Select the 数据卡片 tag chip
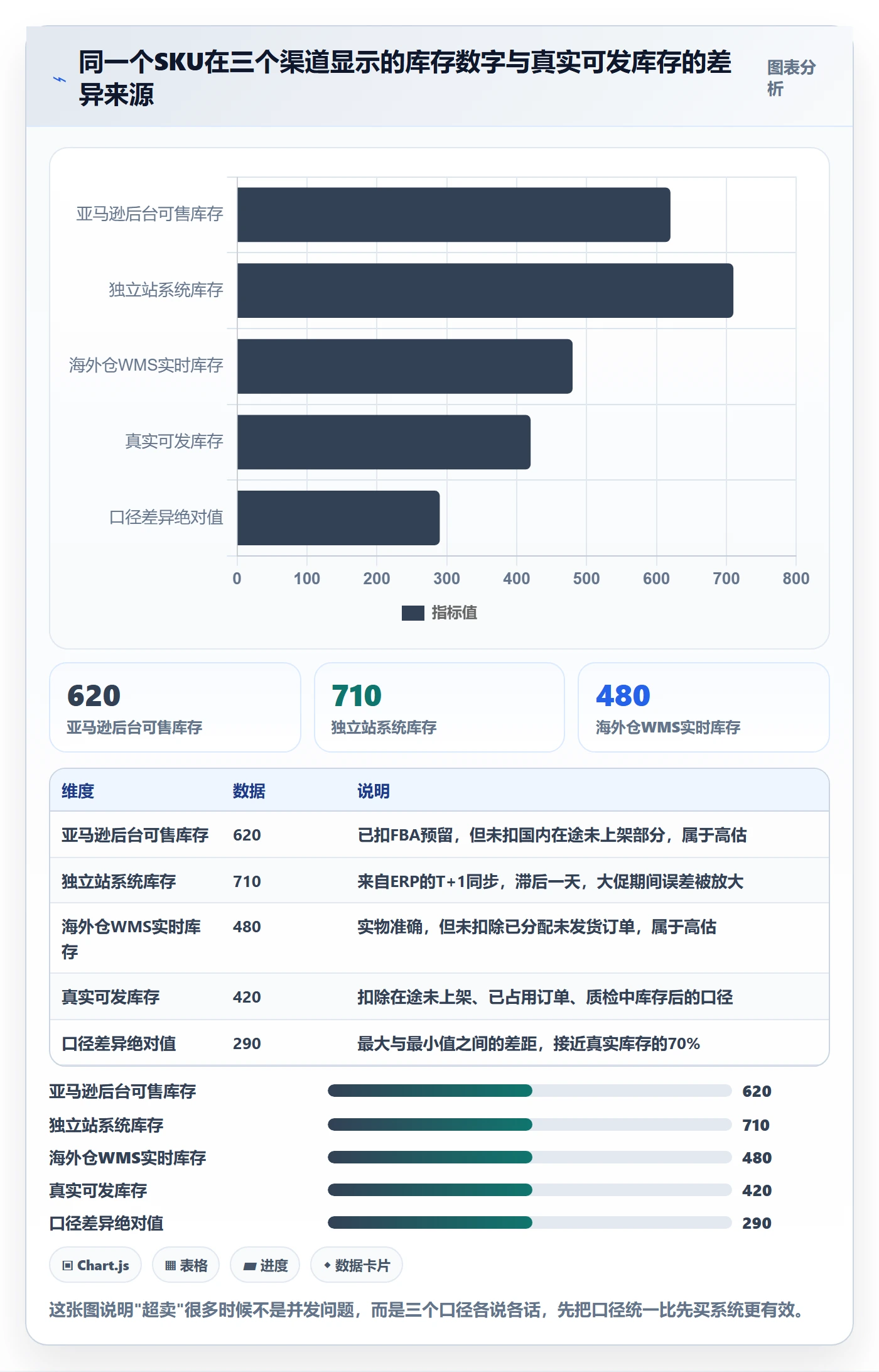The height and width of the screenshot is (1372, 879). [357, 1265]
